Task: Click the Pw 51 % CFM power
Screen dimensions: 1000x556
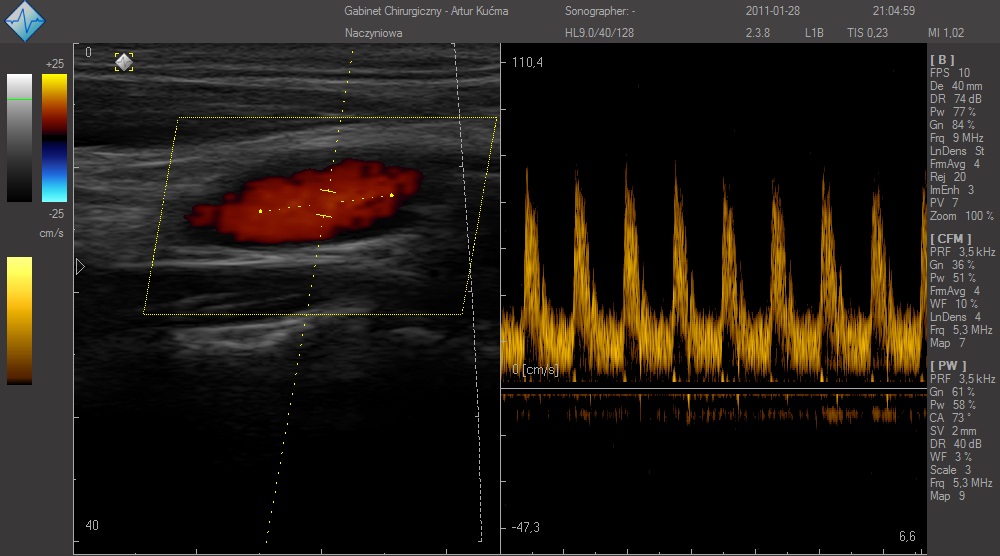Action: coord(953,278)
